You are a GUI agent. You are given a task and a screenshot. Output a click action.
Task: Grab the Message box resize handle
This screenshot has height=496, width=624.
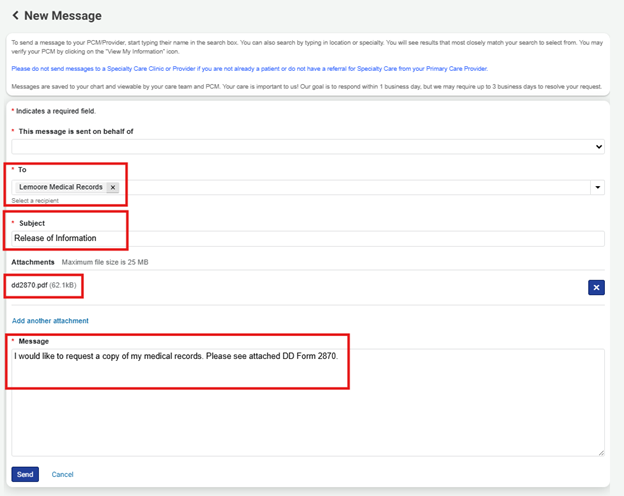[x=601, y=452]
